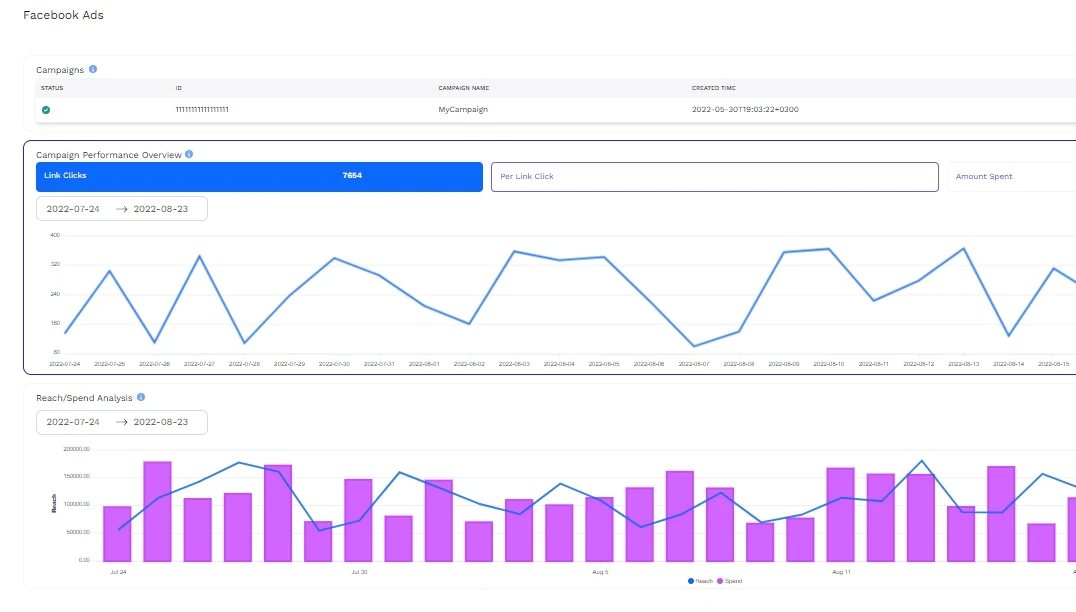Screen dimensions: 1076x612
Task: Click the Campaign Performance Overview heading
Action: (108, 155)
